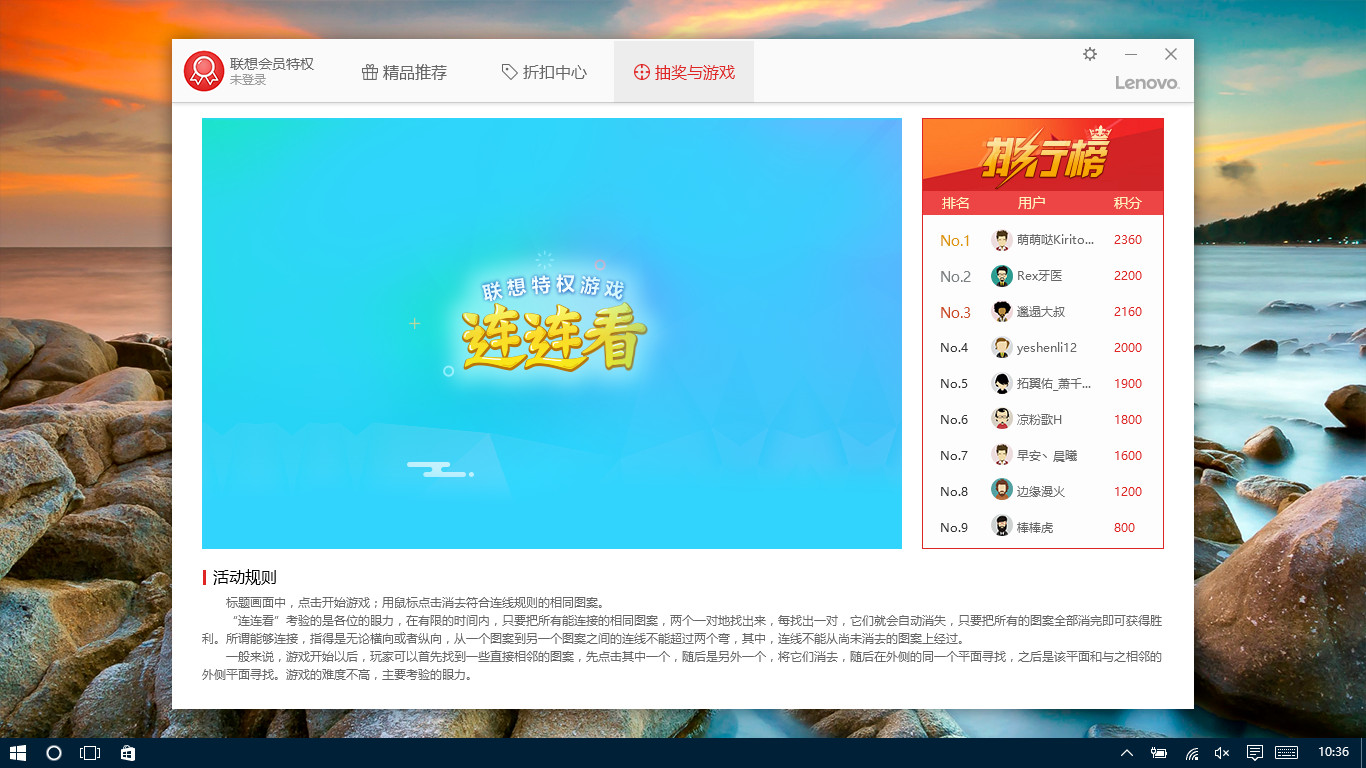Start the 连连看 game in the banner
1366x768 pixels.
coord(552,333)
